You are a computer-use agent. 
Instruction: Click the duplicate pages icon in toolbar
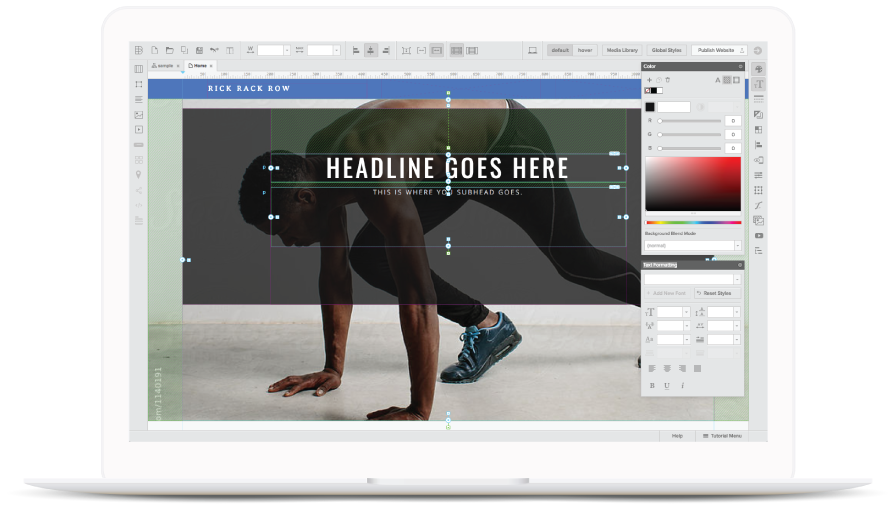(184, 51)
